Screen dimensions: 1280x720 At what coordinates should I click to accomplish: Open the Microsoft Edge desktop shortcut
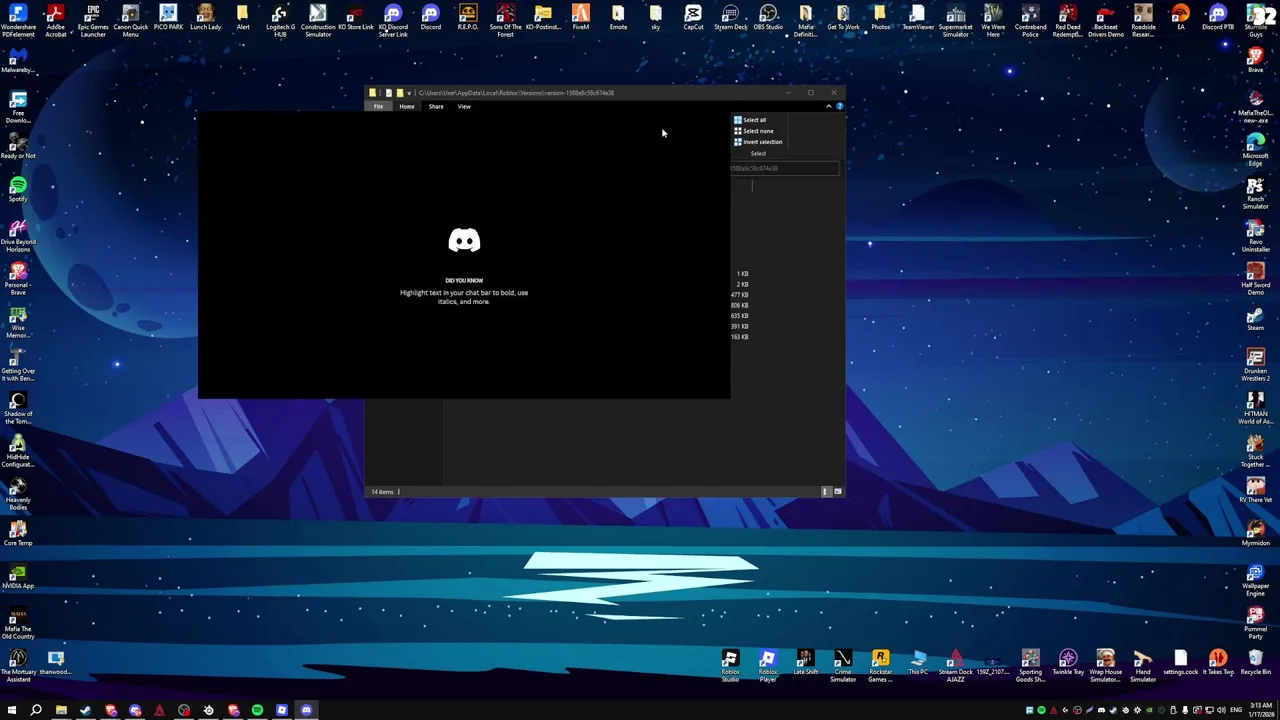click(x=1255, y=148)
